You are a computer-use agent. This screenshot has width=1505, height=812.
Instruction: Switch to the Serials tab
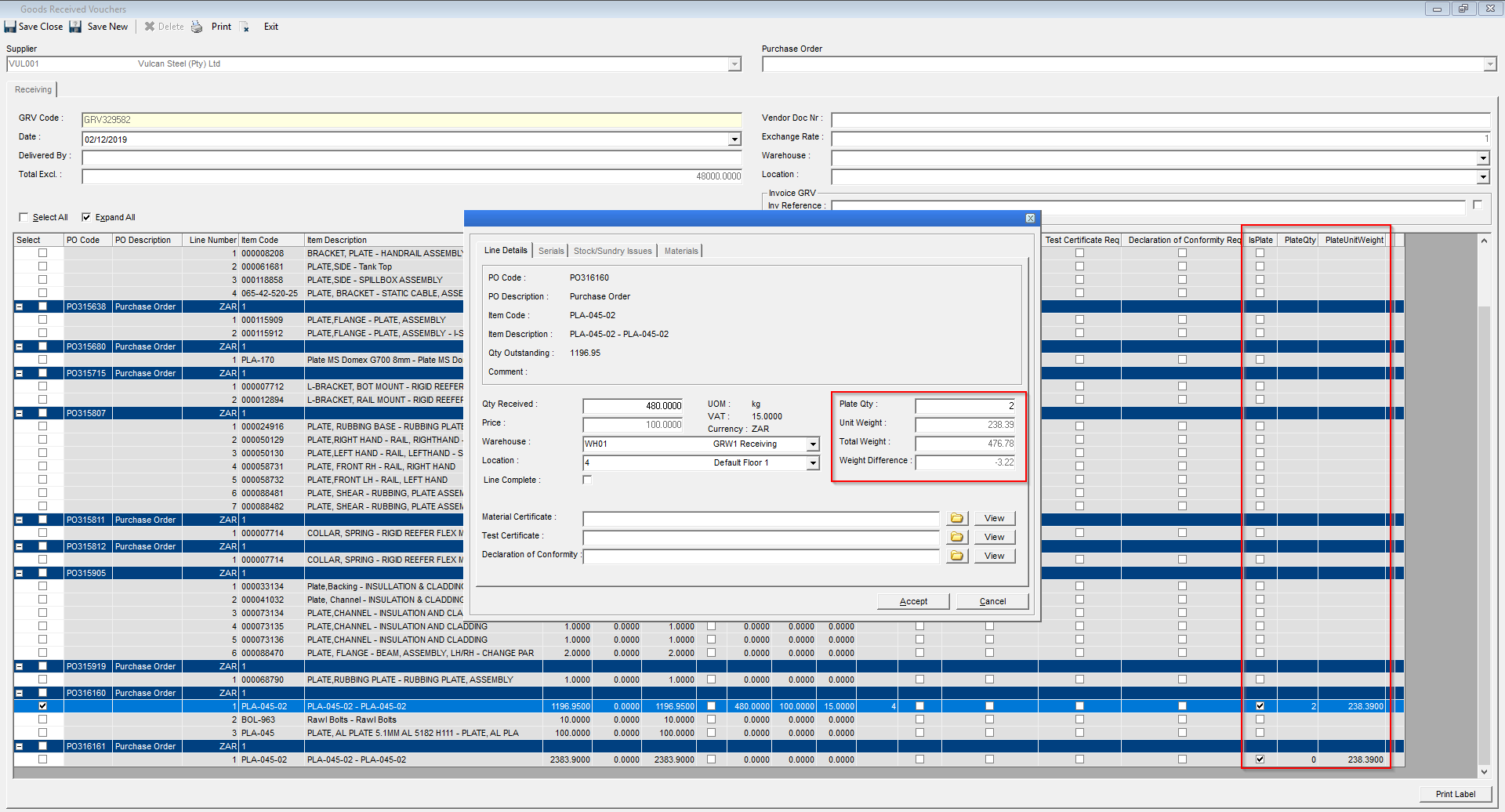coord(550,251)
